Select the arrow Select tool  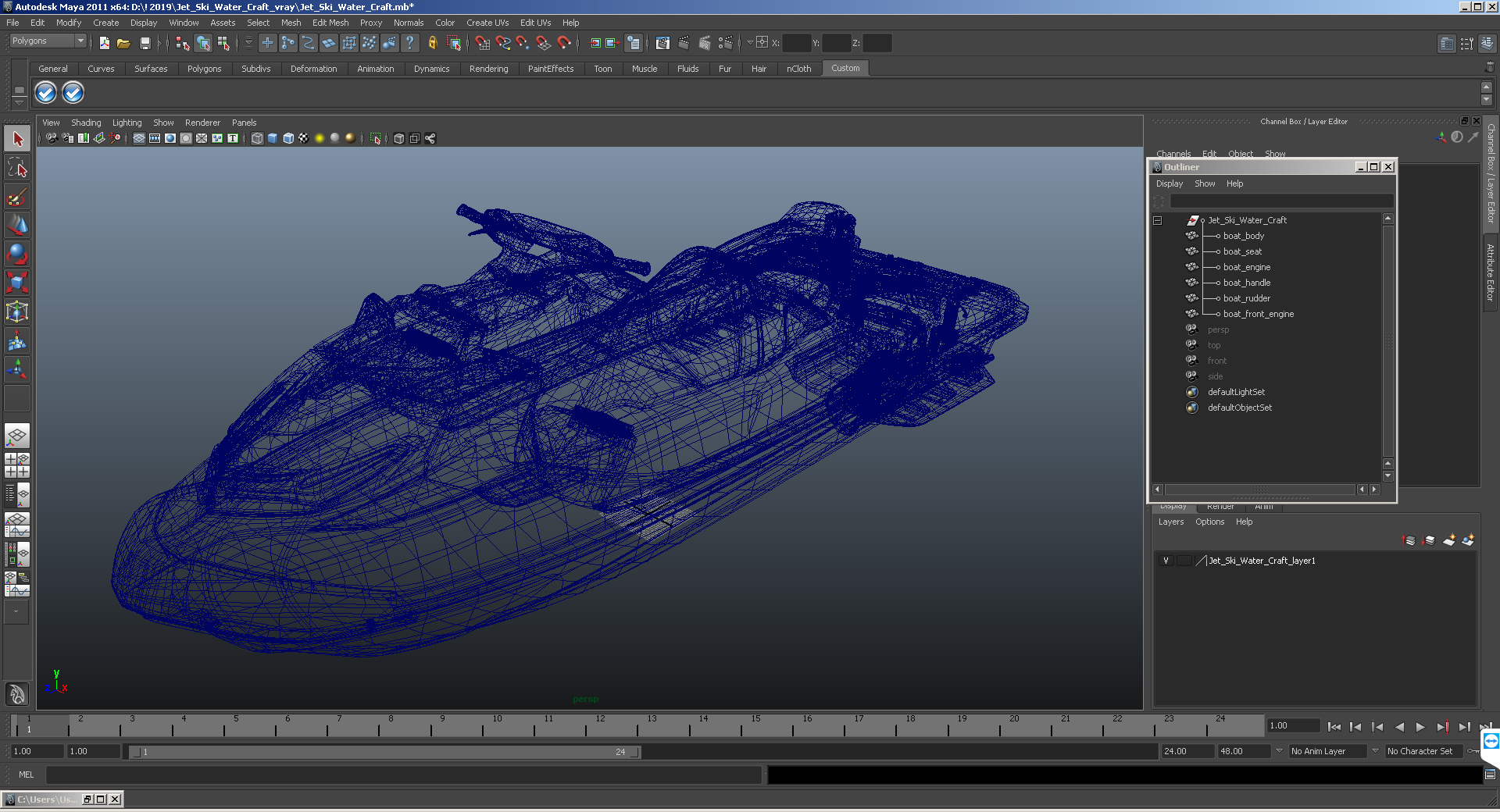click(x=17, y=139)
